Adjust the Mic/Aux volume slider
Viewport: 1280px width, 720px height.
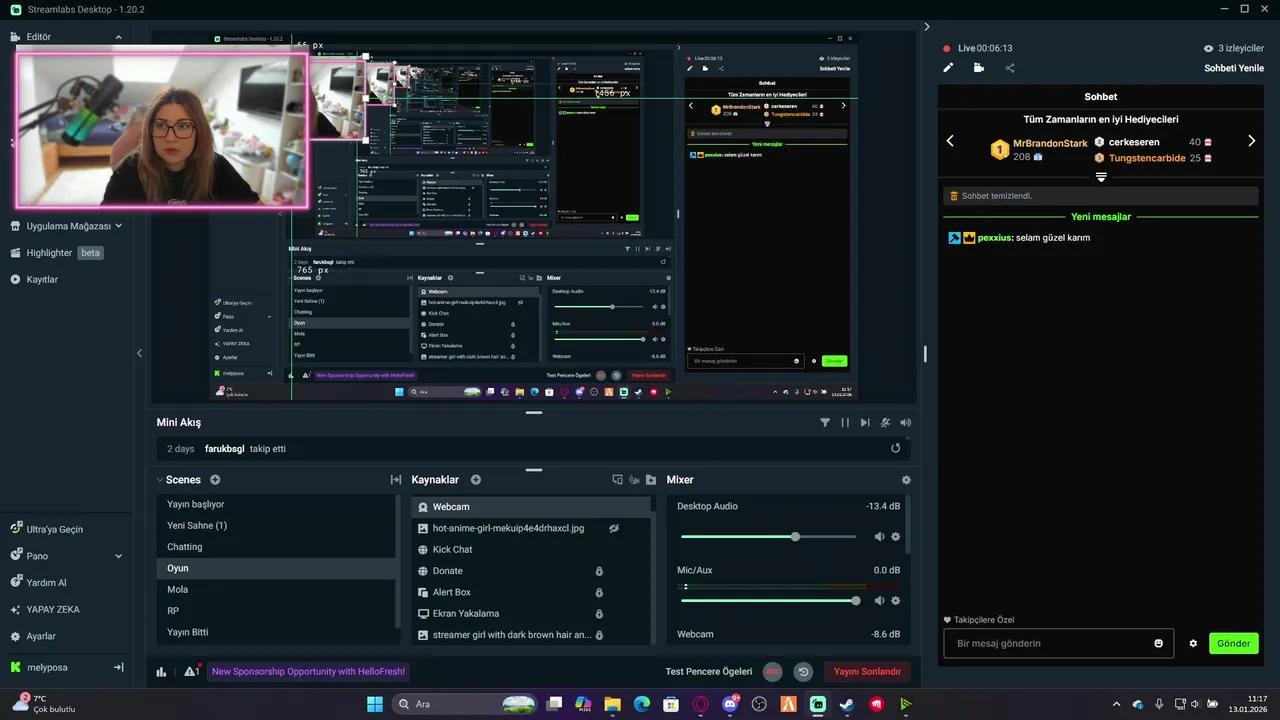pos(768,601)
